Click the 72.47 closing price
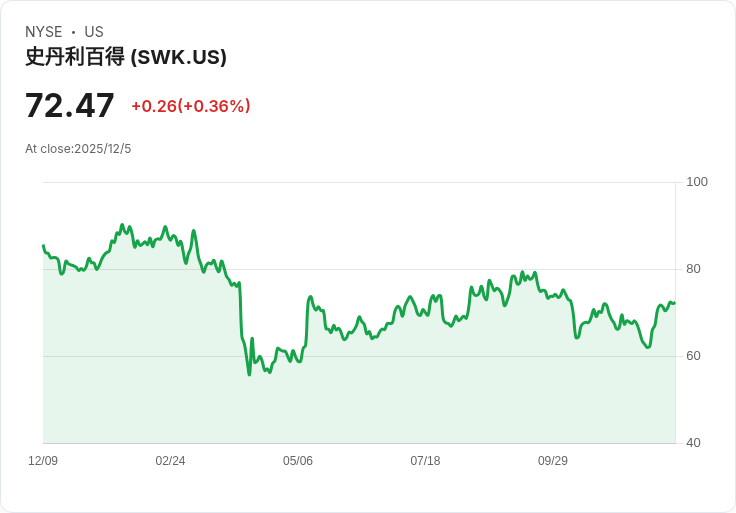Viewport: 736px width, 513px height. pyautogui.click(x=70, y=105)
